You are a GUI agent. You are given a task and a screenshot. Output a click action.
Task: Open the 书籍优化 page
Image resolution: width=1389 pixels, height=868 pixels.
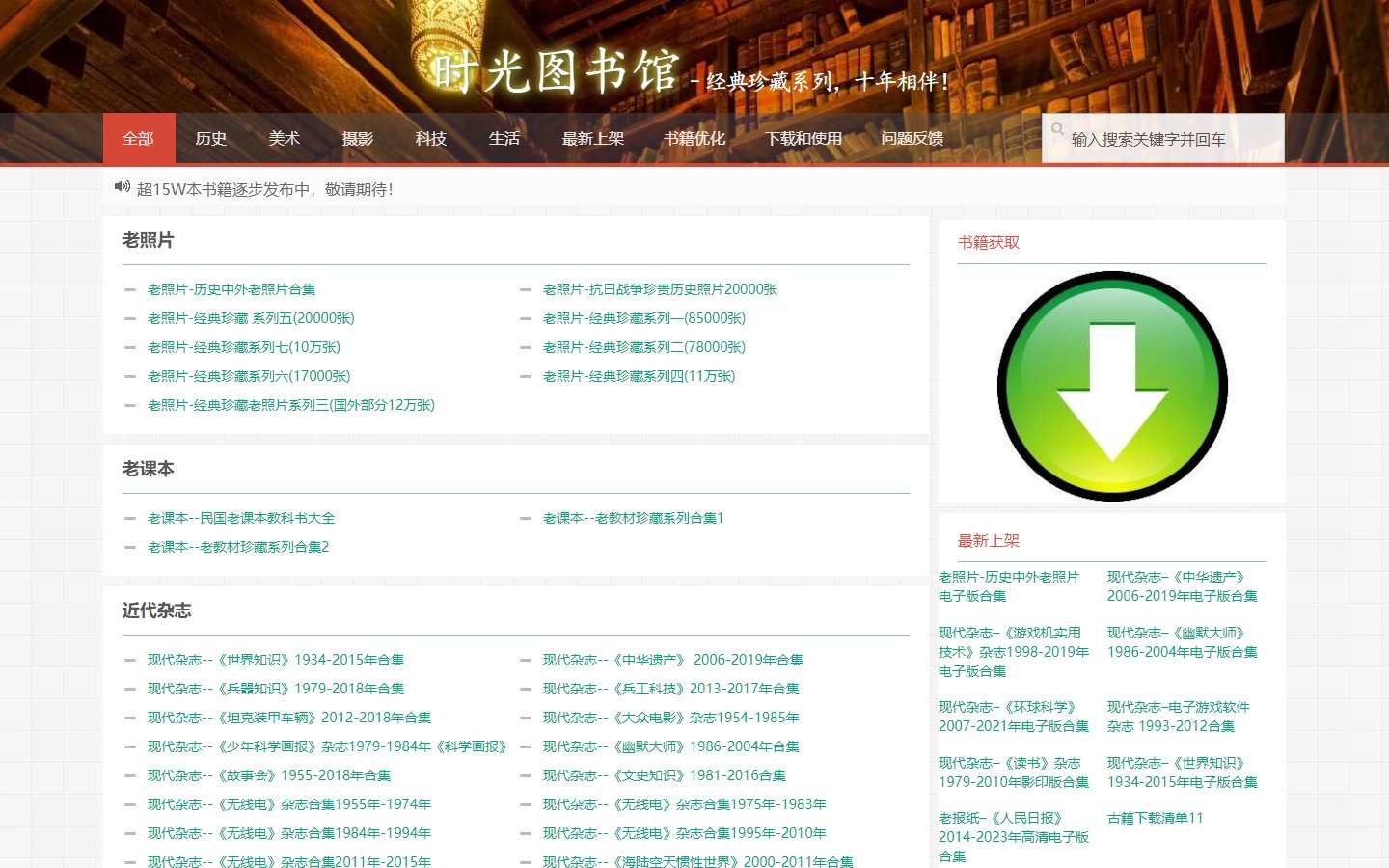tap(694, 138)
